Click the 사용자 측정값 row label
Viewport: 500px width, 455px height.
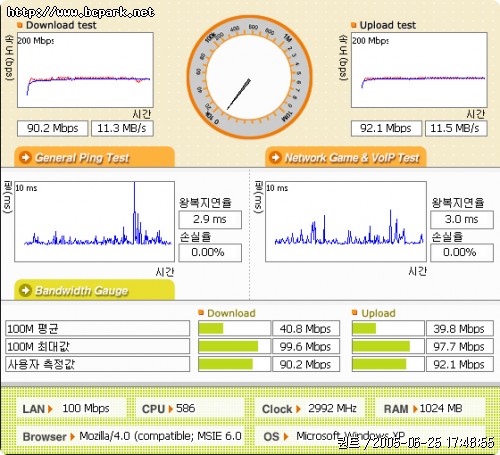[97, 364]
